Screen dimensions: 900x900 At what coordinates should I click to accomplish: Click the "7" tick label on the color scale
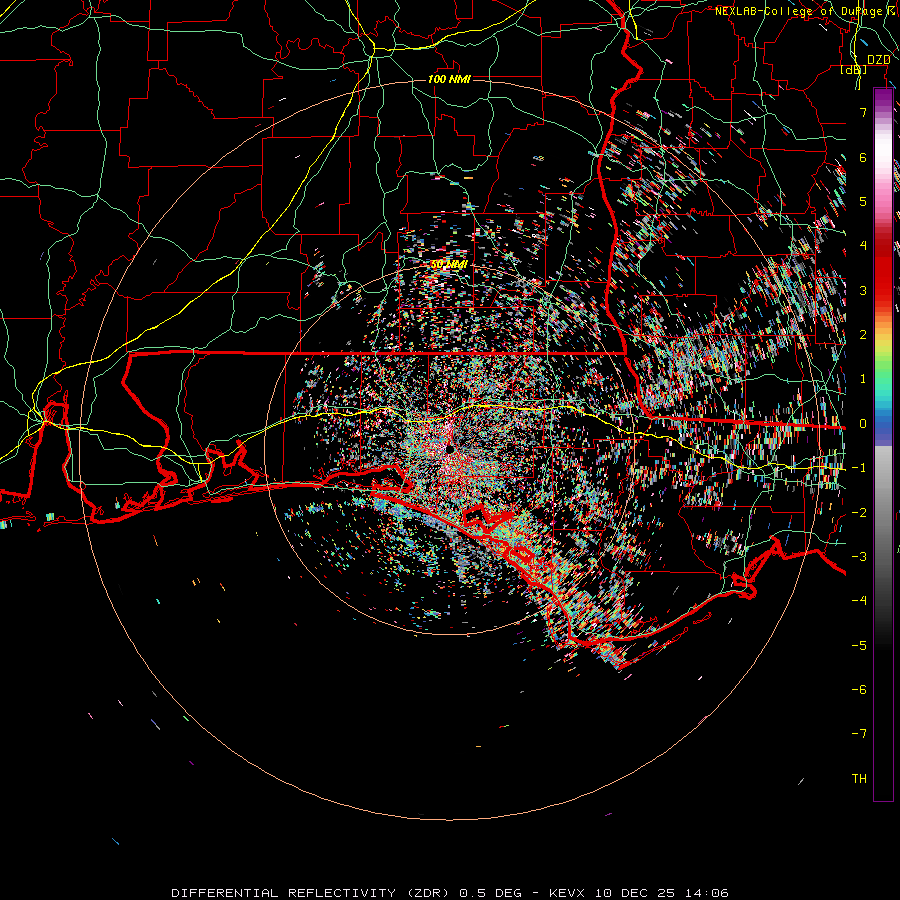[863, 112]
